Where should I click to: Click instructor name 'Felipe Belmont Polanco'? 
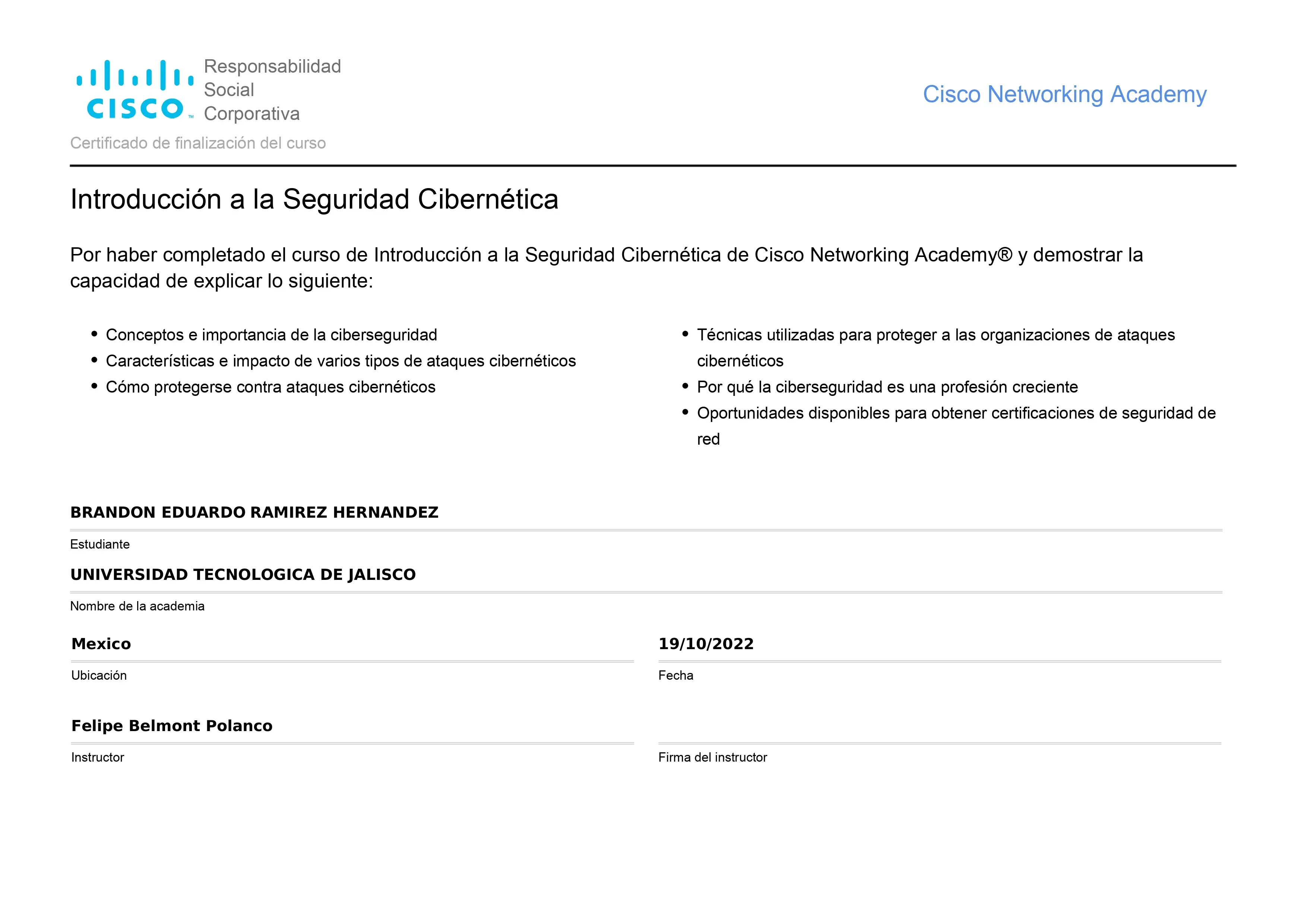pos(172,726)
